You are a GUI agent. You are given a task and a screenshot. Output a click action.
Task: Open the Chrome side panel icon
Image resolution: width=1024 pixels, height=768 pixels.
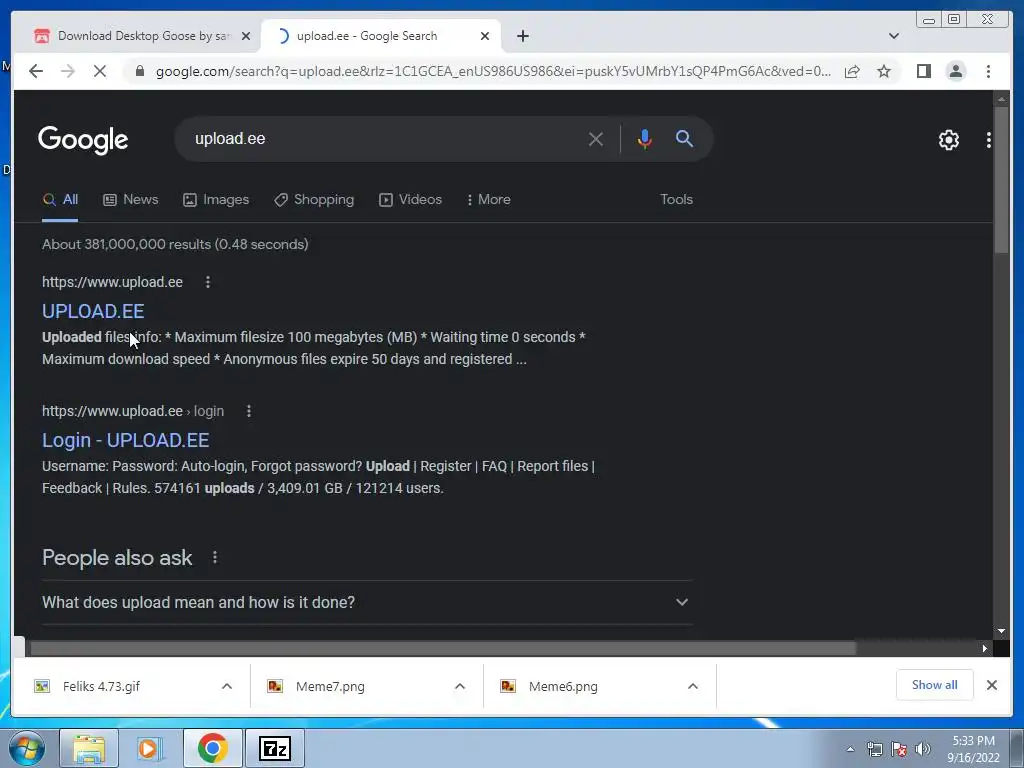tap(923, 71)
